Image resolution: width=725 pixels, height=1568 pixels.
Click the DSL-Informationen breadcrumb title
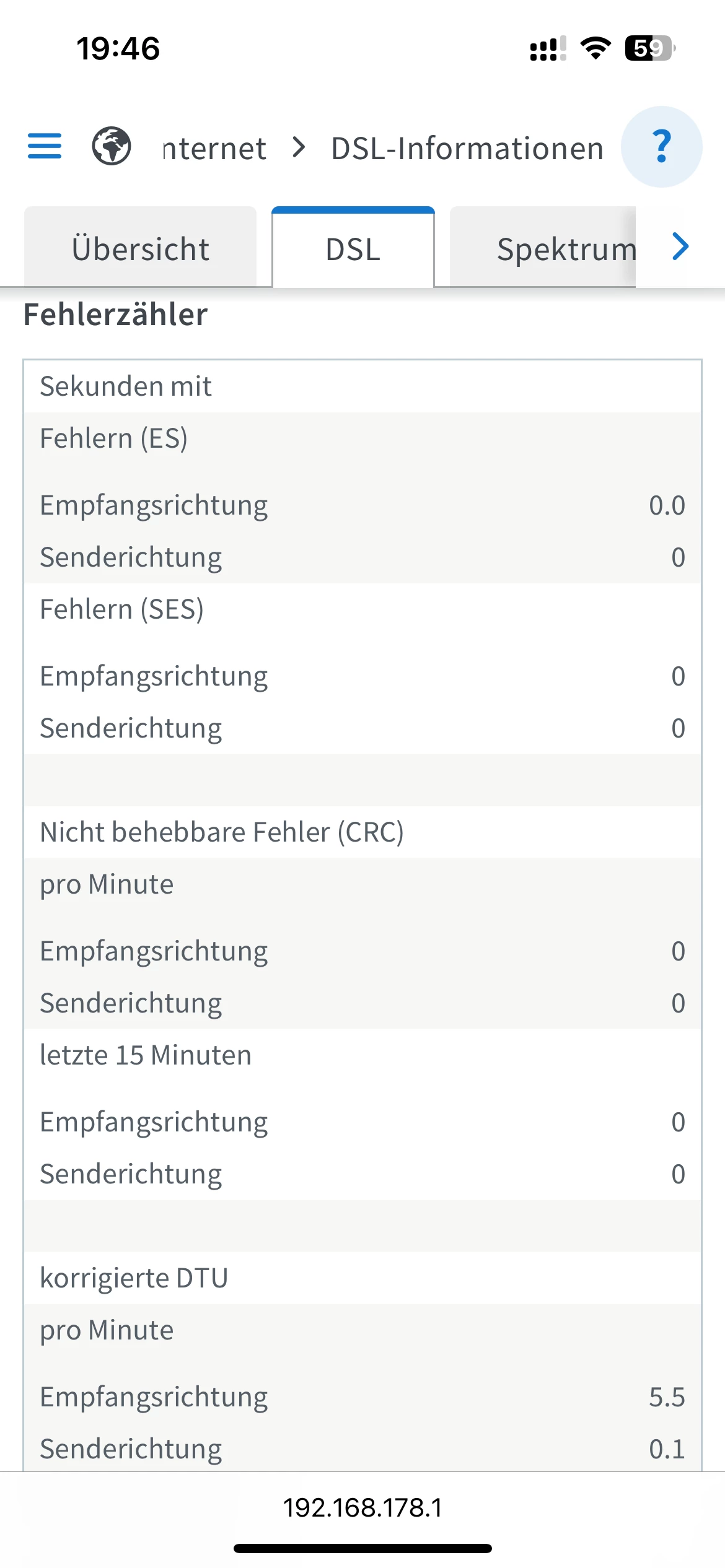click(467, 149)
